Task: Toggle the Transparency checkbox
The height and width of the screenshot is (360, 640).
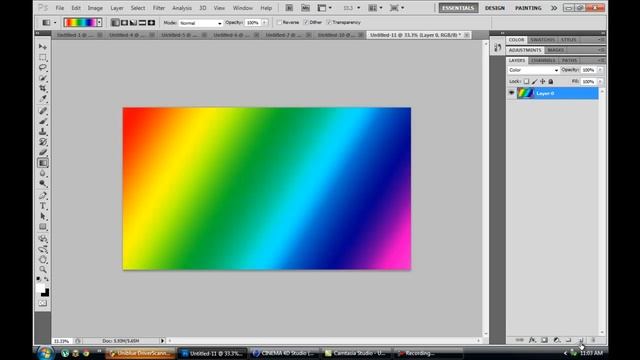Action: pos(329,22)
